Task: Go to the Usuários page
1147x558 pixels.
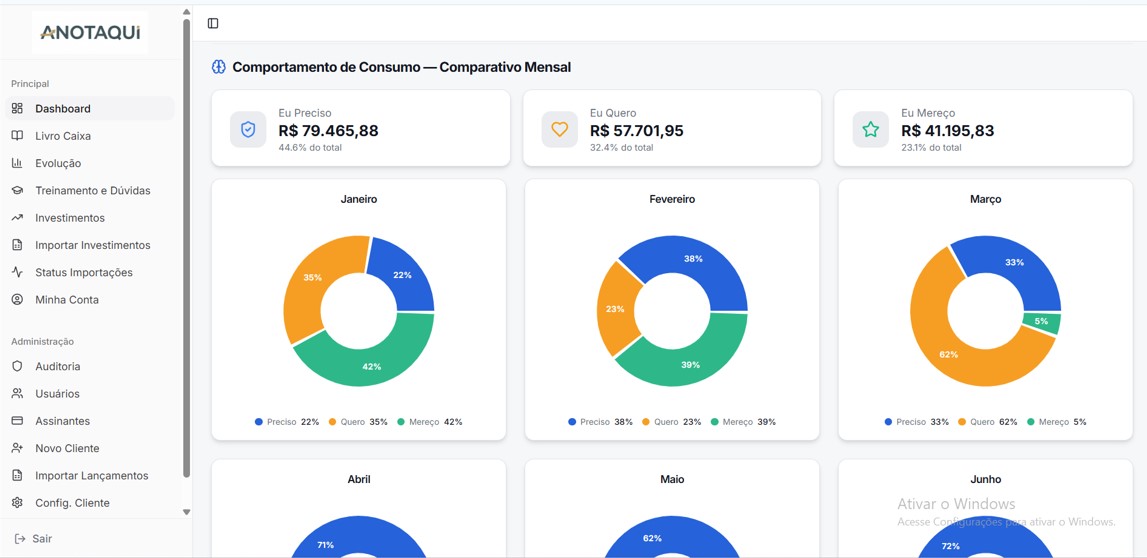Action: 90,393
